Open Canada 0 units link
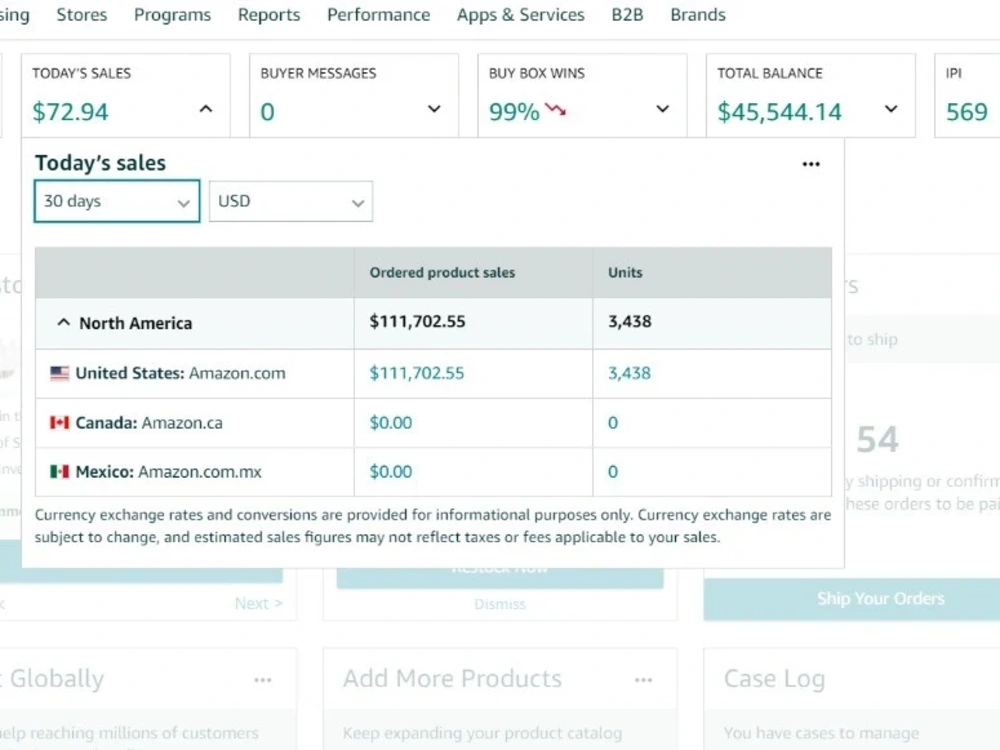Viewport: 1000px width, 750px height. pyautogui.click(x=612, y=422)
